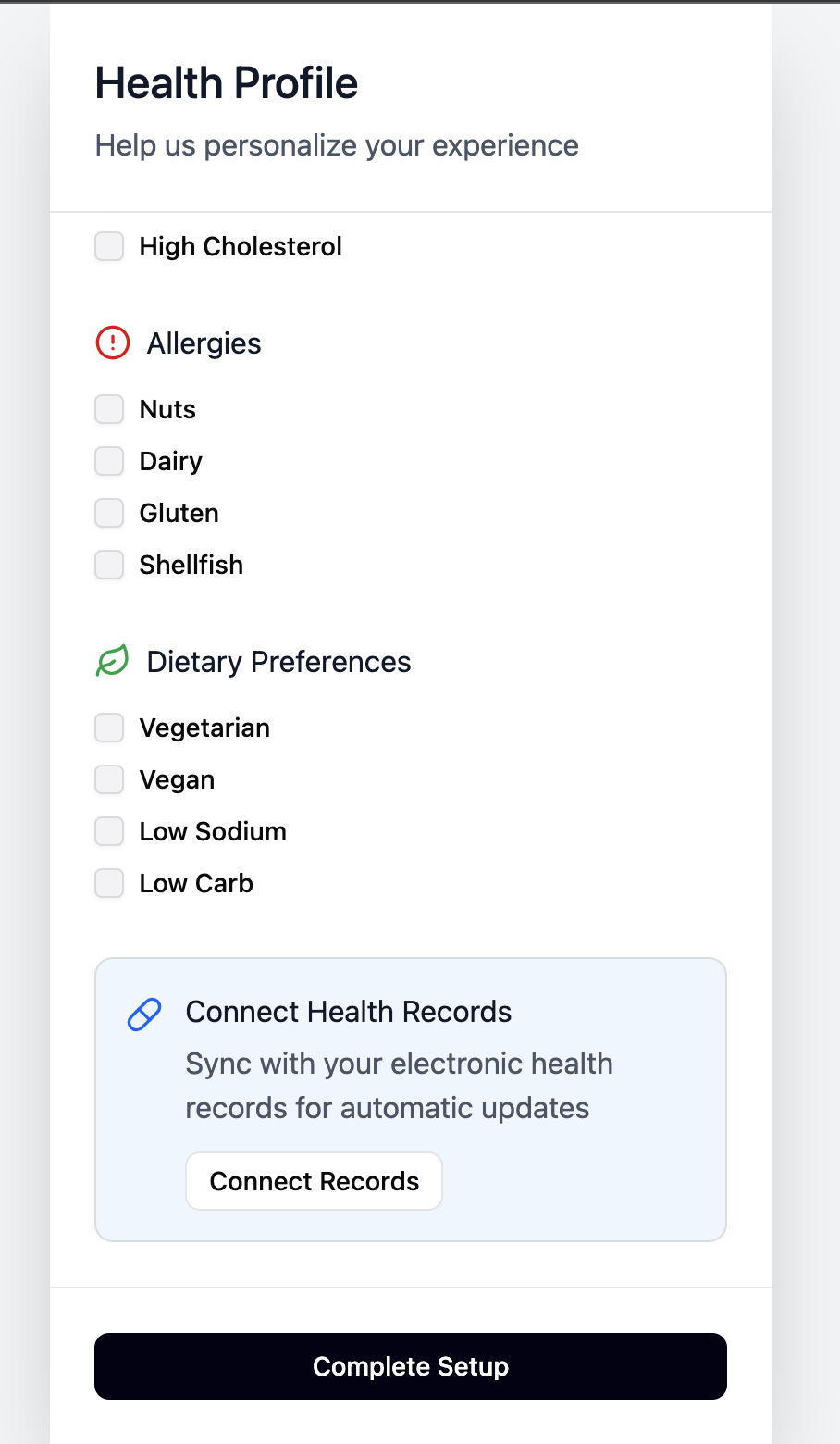Image resolution: width=840 pixels, height=1444 pixels.
Task: Check the Vegetarian preference box
Action: tap(109, 728)
